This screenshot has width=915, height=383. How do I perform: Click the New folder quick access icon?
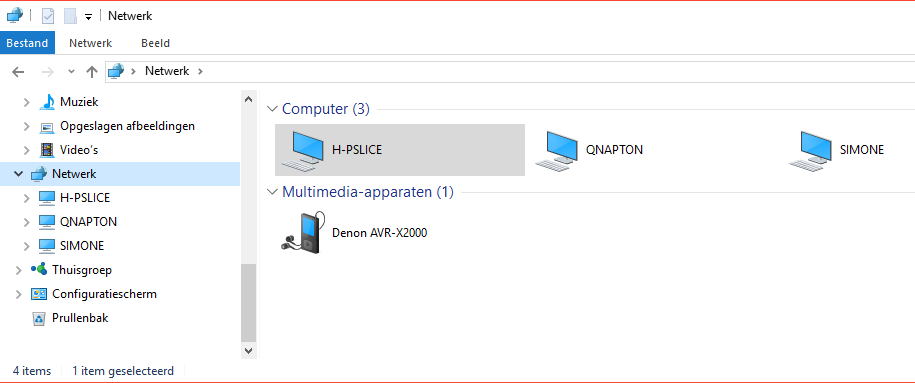71,16
